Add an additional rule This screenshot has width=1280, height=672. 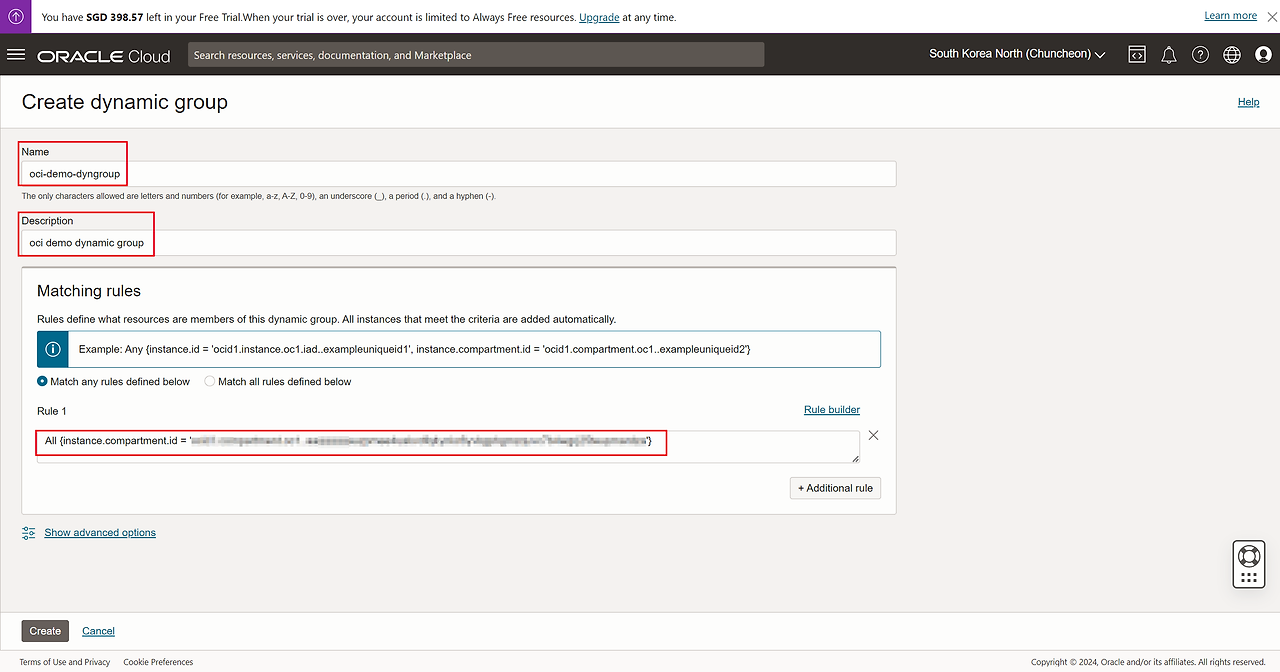(x=835, y=488)
